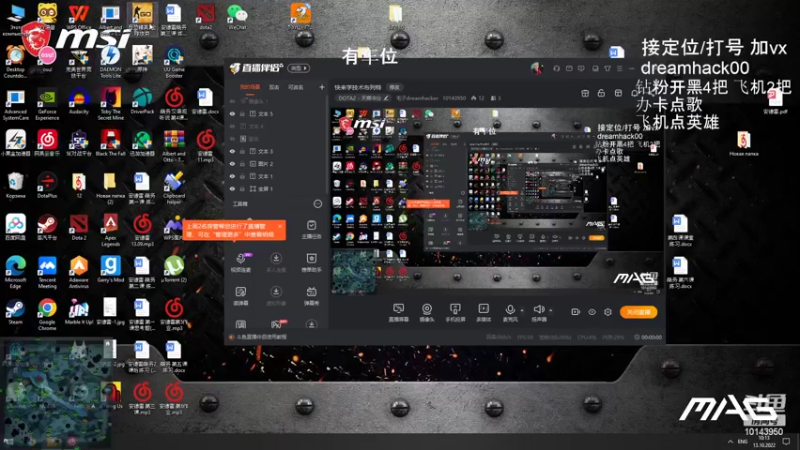Toggle visibility of the 文本 5 source
This screenshot has width=800, height=450.
pyautogui.click(x=233, y=114)
